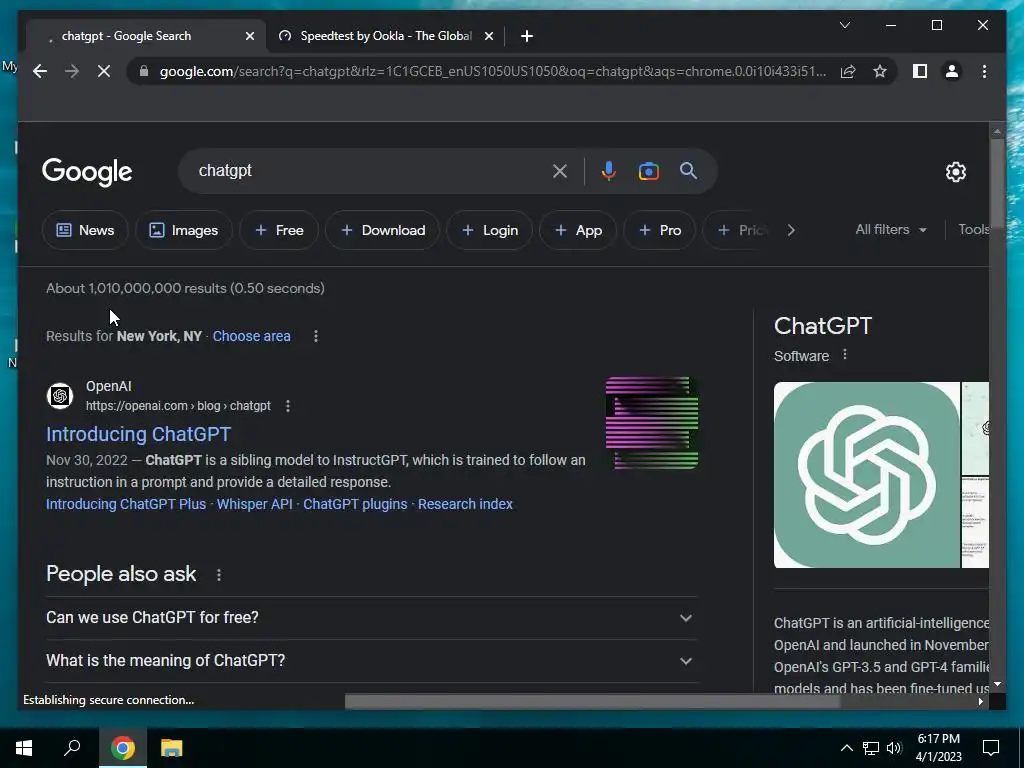This screenshot has height=768, width=1024.
Task: Click the Google logo
Action: tap(87, 172)
